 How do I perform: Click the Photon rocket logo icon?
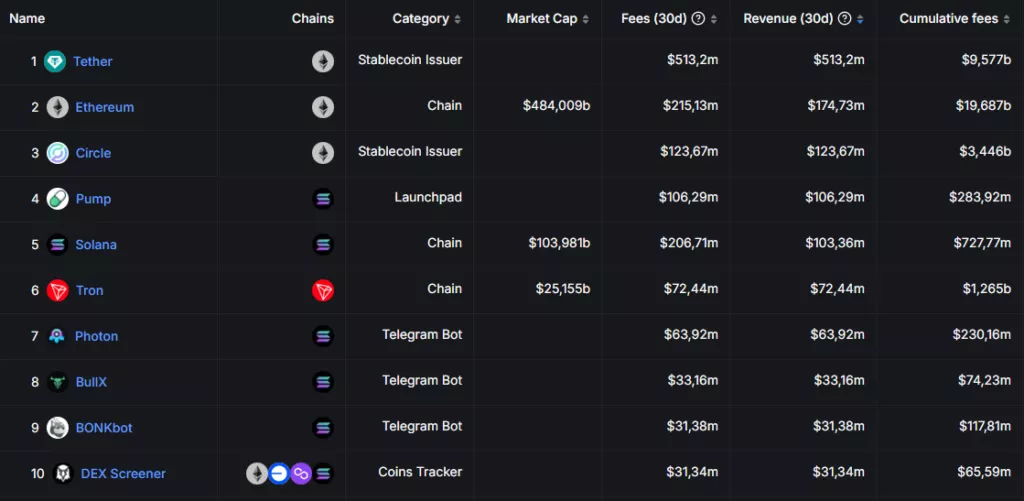(x=57, y=336)
